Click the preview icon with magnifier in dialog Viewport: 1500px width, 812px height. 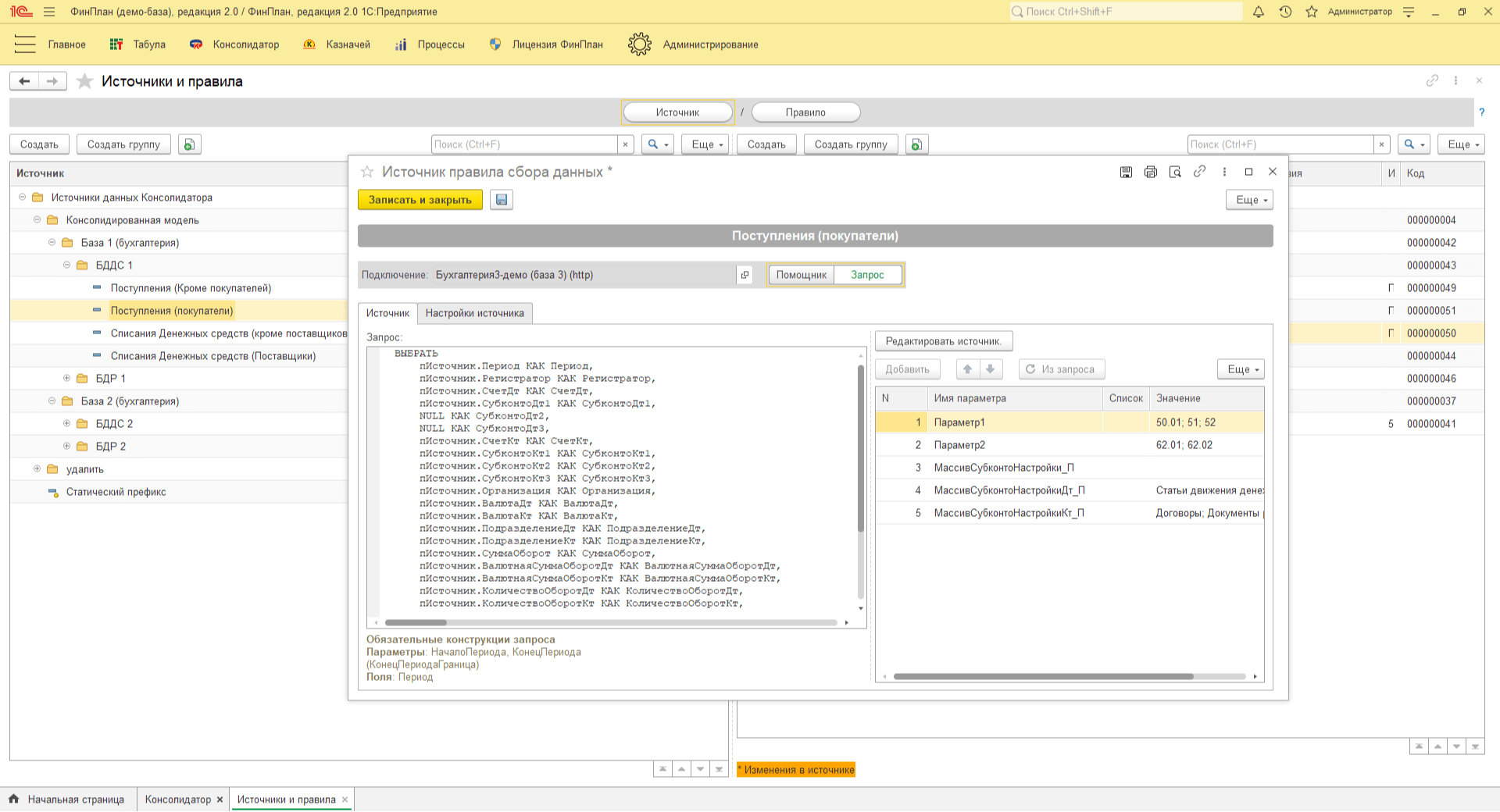click(1175, 172)
